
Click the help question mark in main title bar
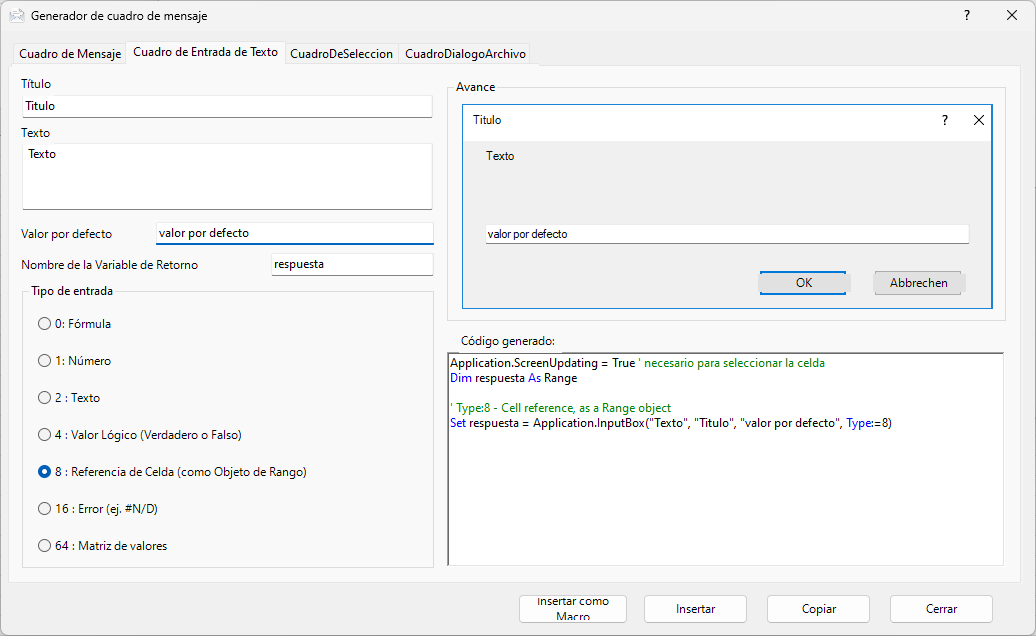coord(967,15)
